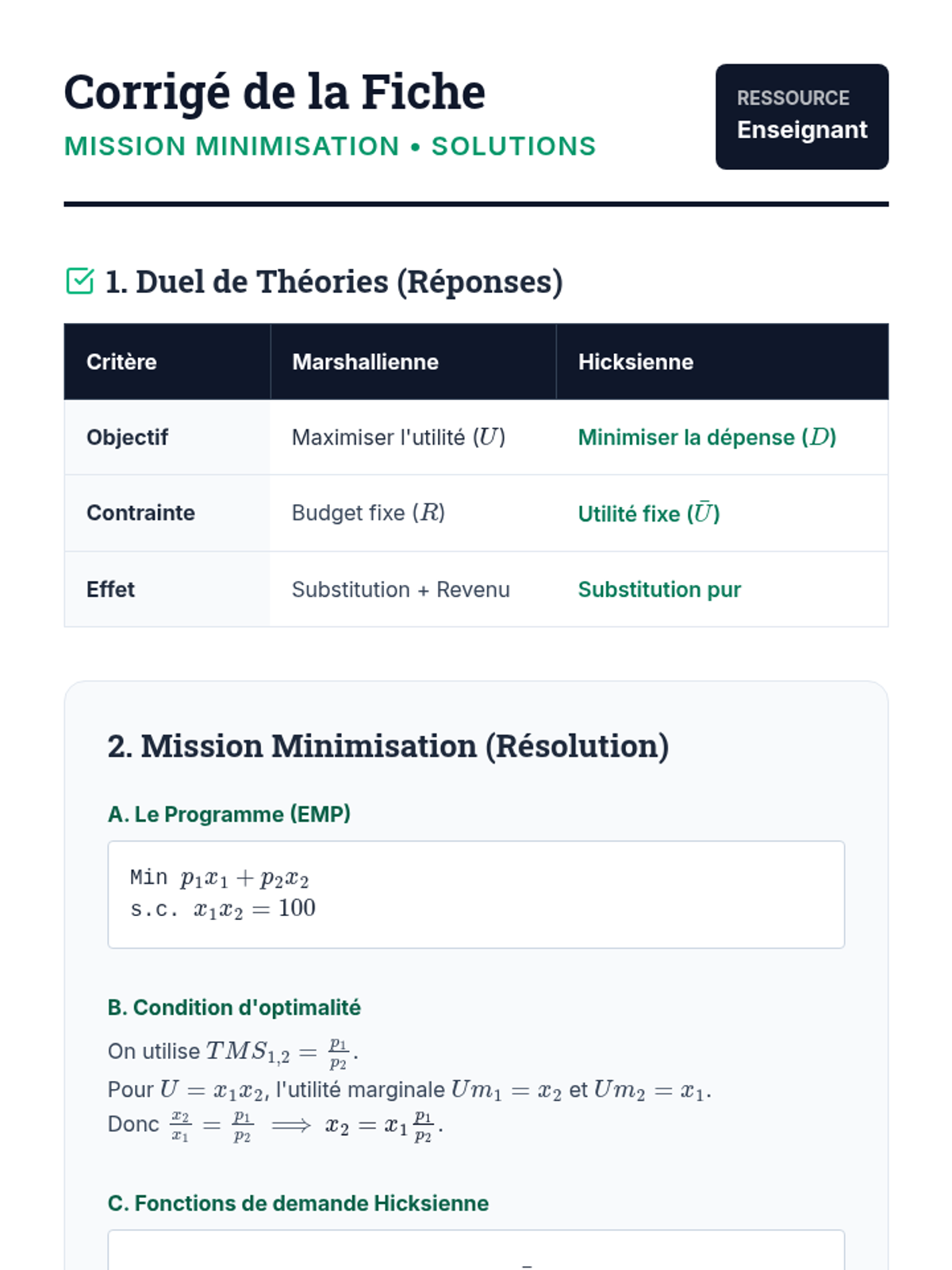
Task: Select the Effet row label
Action: [x=110, y=590]
